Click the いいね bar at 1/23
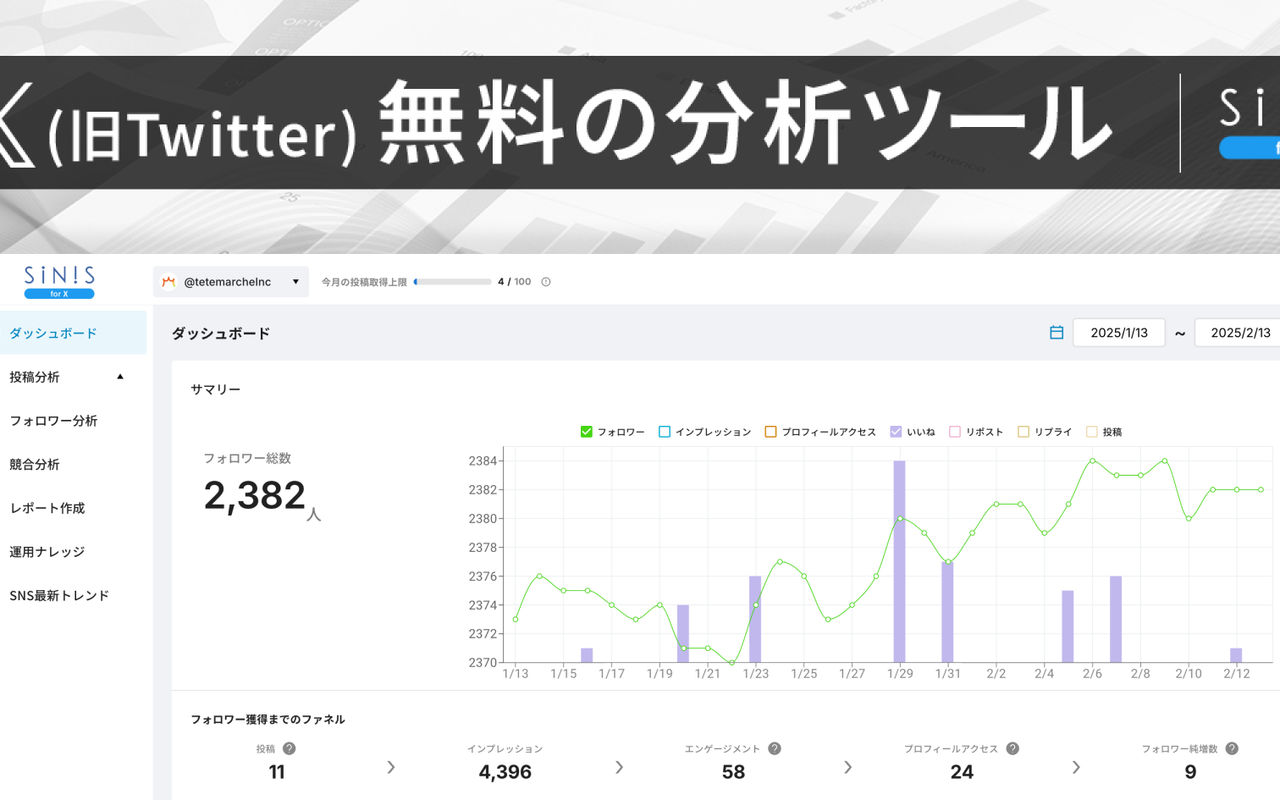This screenshot has width=1280, height=800. point(755,619)
